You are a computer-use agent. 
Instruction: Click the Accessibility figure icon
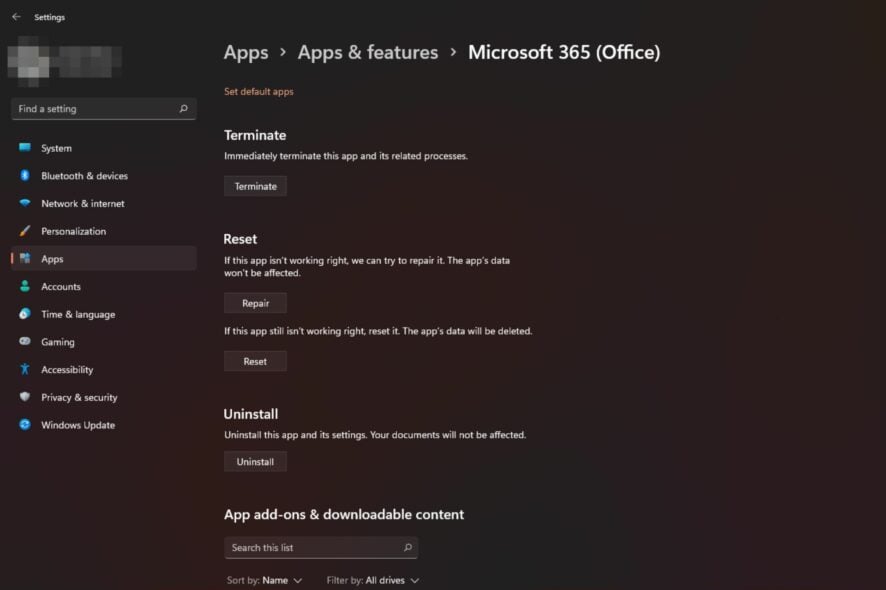pos(25,369)
